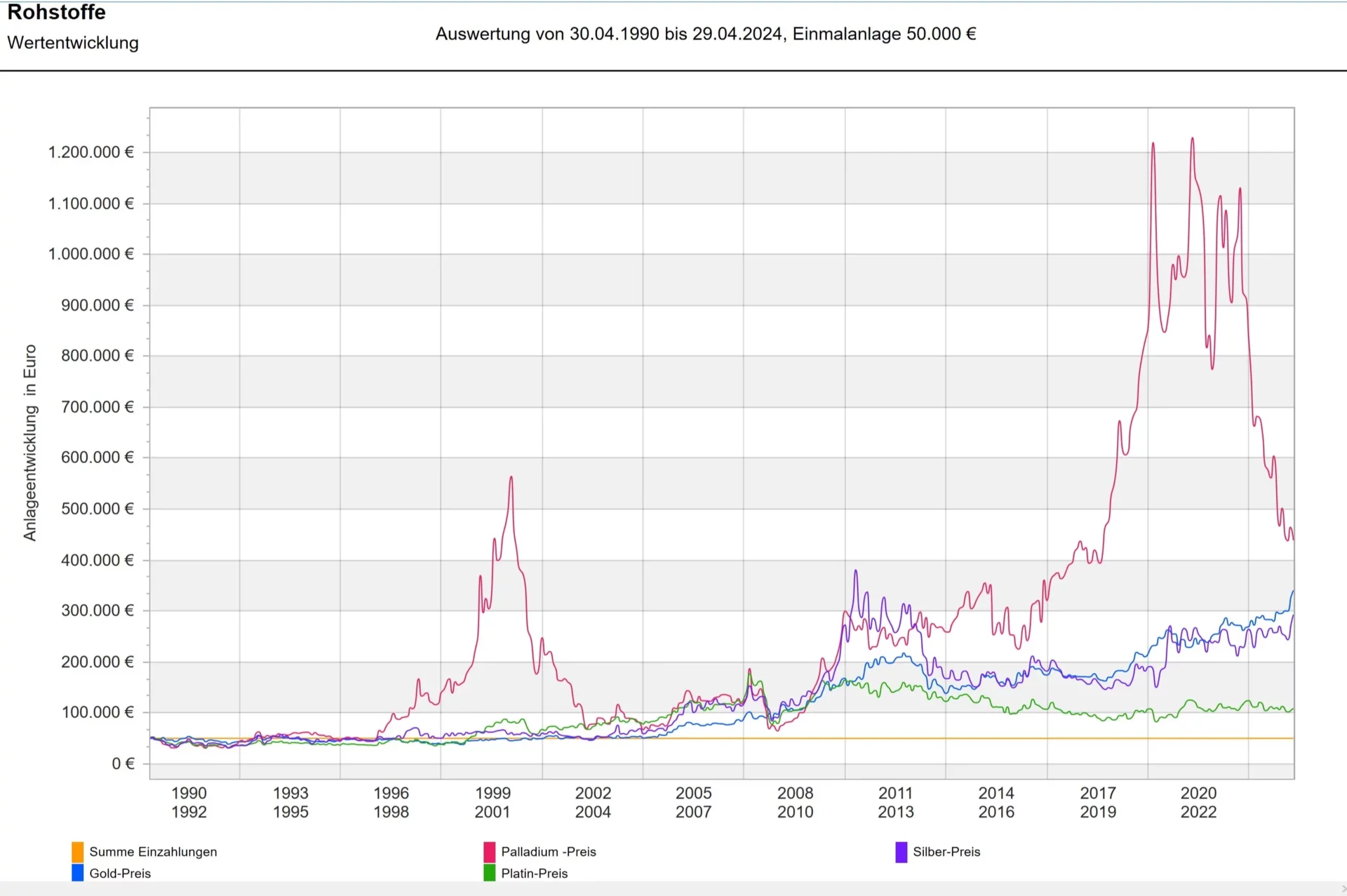Click the Wertentwicklung subtitle
Viewport: 1347px width, 896px height.
click(x=73, y=43)
